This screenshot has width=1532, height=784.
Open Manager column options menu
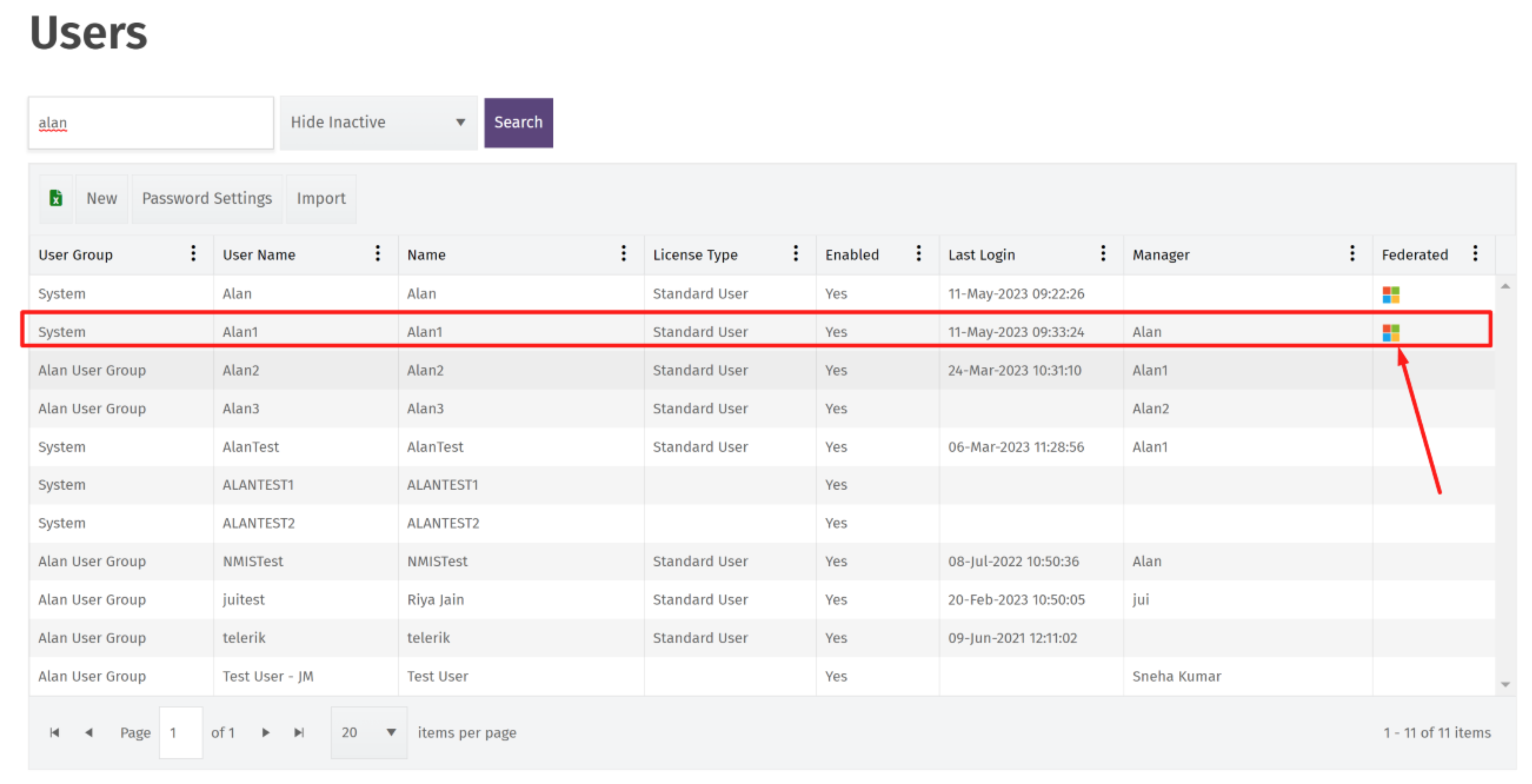(x=1352, y=254)
